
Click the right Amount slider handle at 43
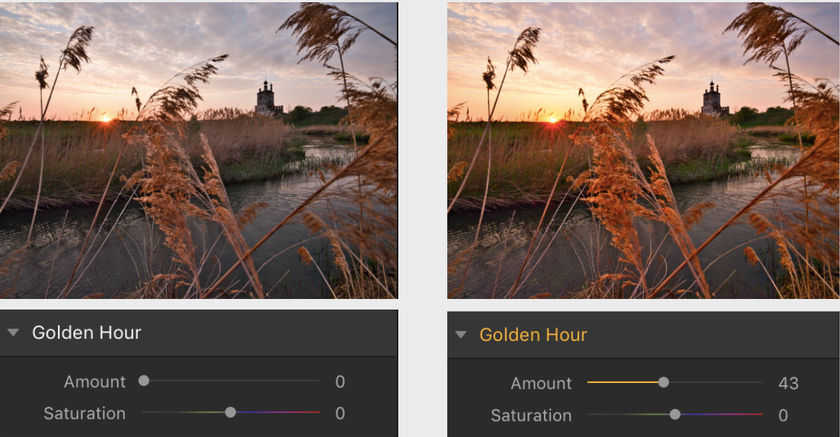pyautogui.click(x=663, y=382)
